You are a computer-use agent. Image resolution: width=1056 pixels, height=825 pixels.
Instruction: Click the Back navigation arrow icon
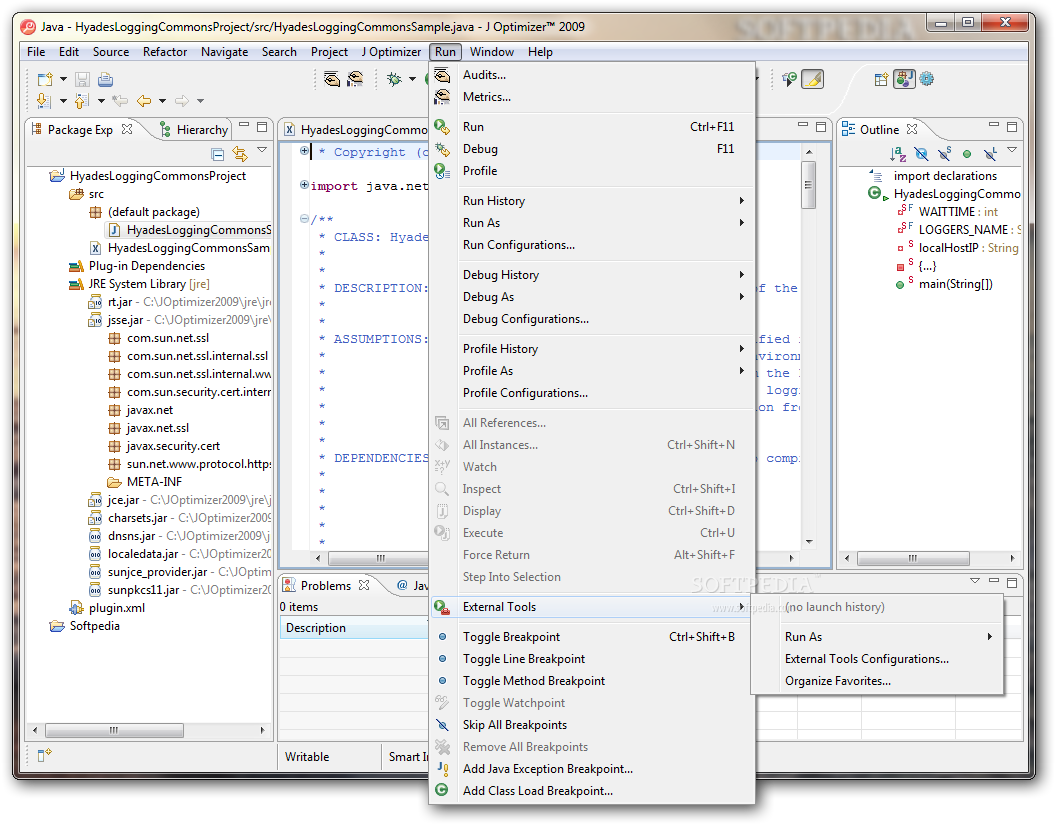(144, 101)
